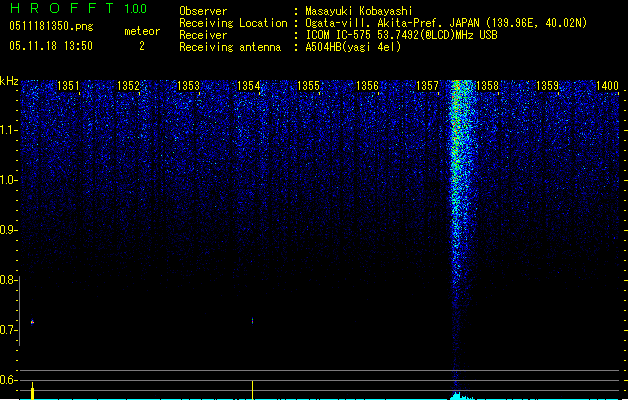Click observer name Masayuki Kobayashi
The width and height of the screenshot is (629, 400).
359,11
